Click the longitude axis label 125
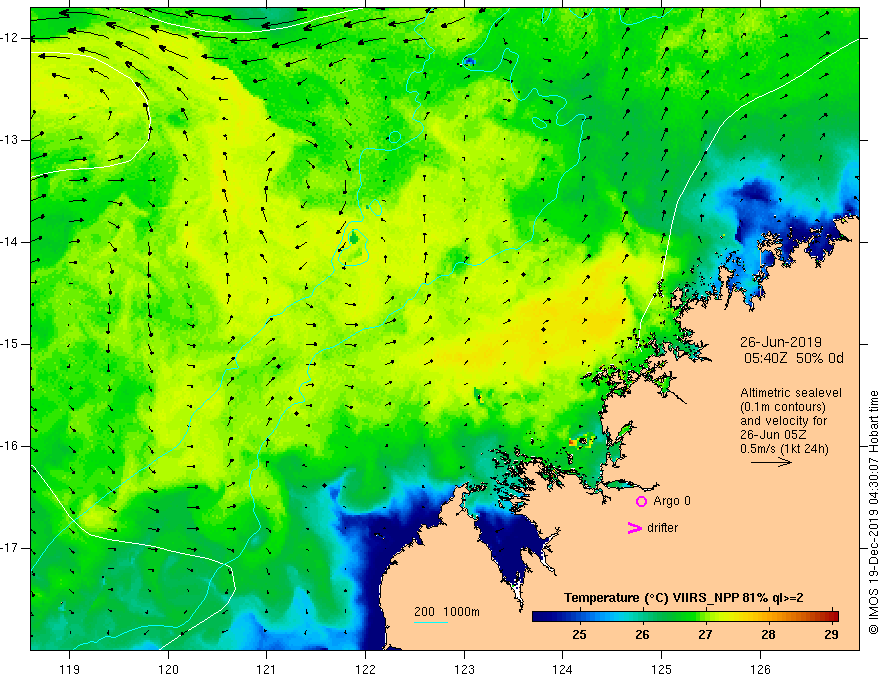 tap(662, 669)
